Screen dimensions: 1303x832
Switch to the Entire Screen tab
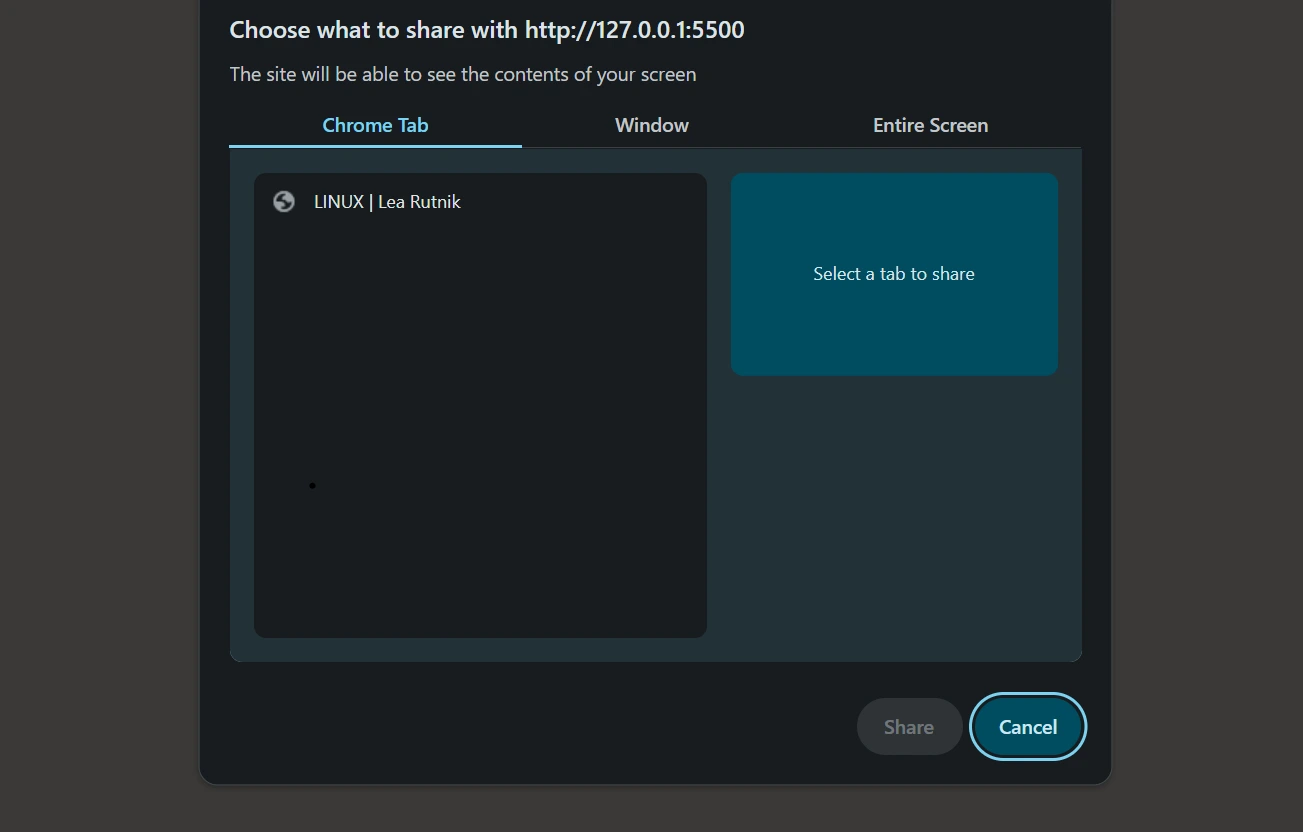[x=930, y=126]
